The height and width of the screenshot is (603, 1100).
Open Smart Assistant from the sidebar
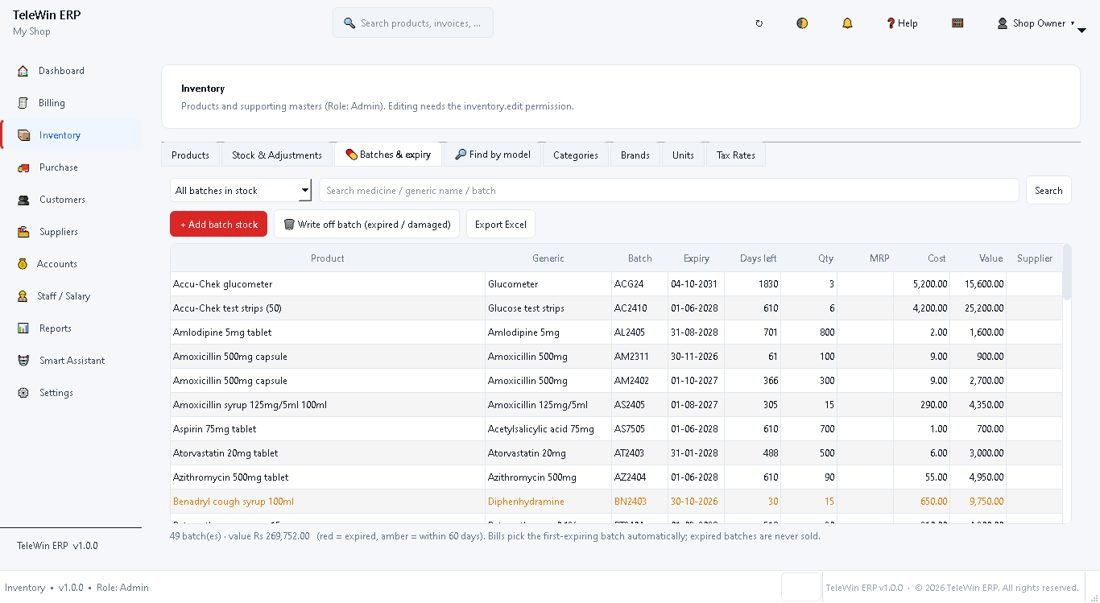coord(71,360)
